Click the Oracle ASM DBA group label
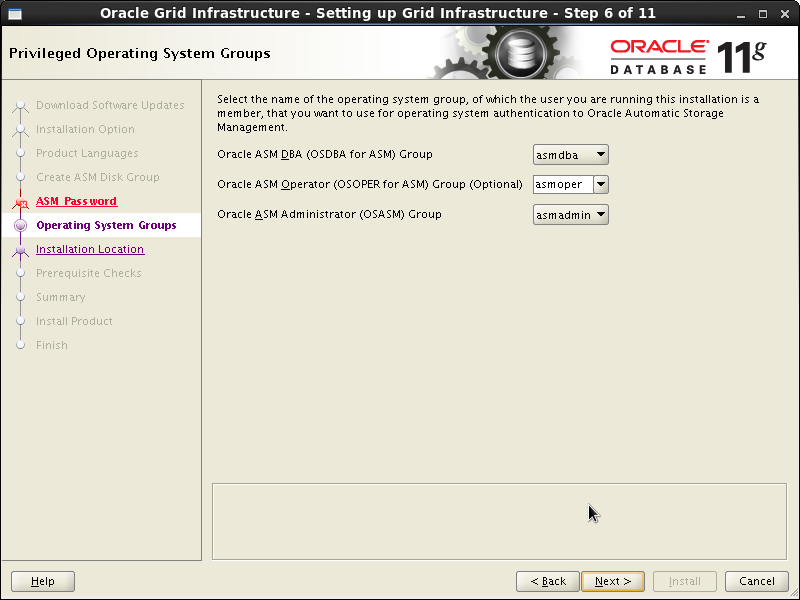 point(324,154)
